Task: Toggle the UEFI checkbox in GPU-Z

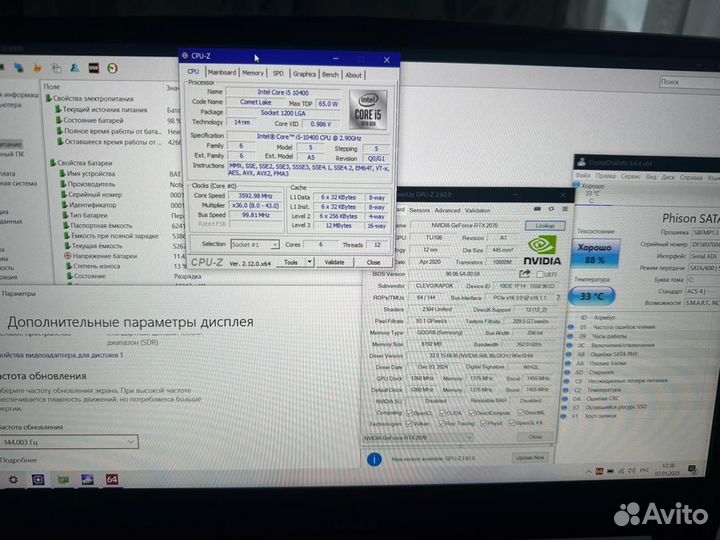Action: 540,275
